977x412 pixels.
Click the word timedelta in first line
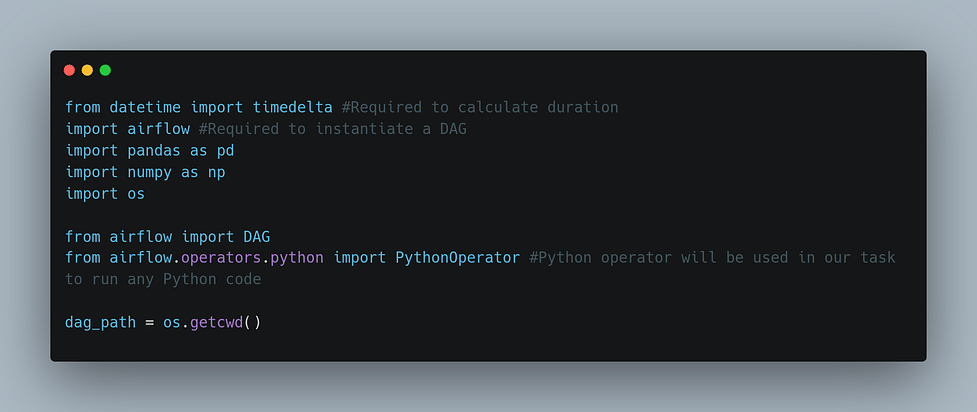[293, 107]
